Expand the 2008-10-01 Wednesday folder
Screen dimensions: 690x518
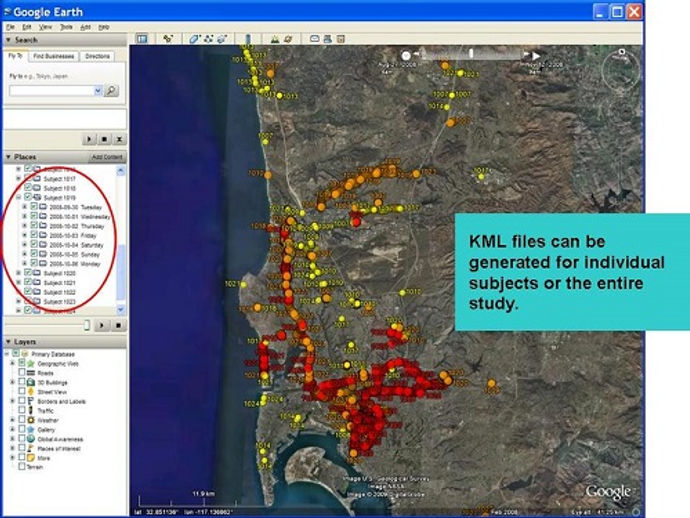[25, 216]
